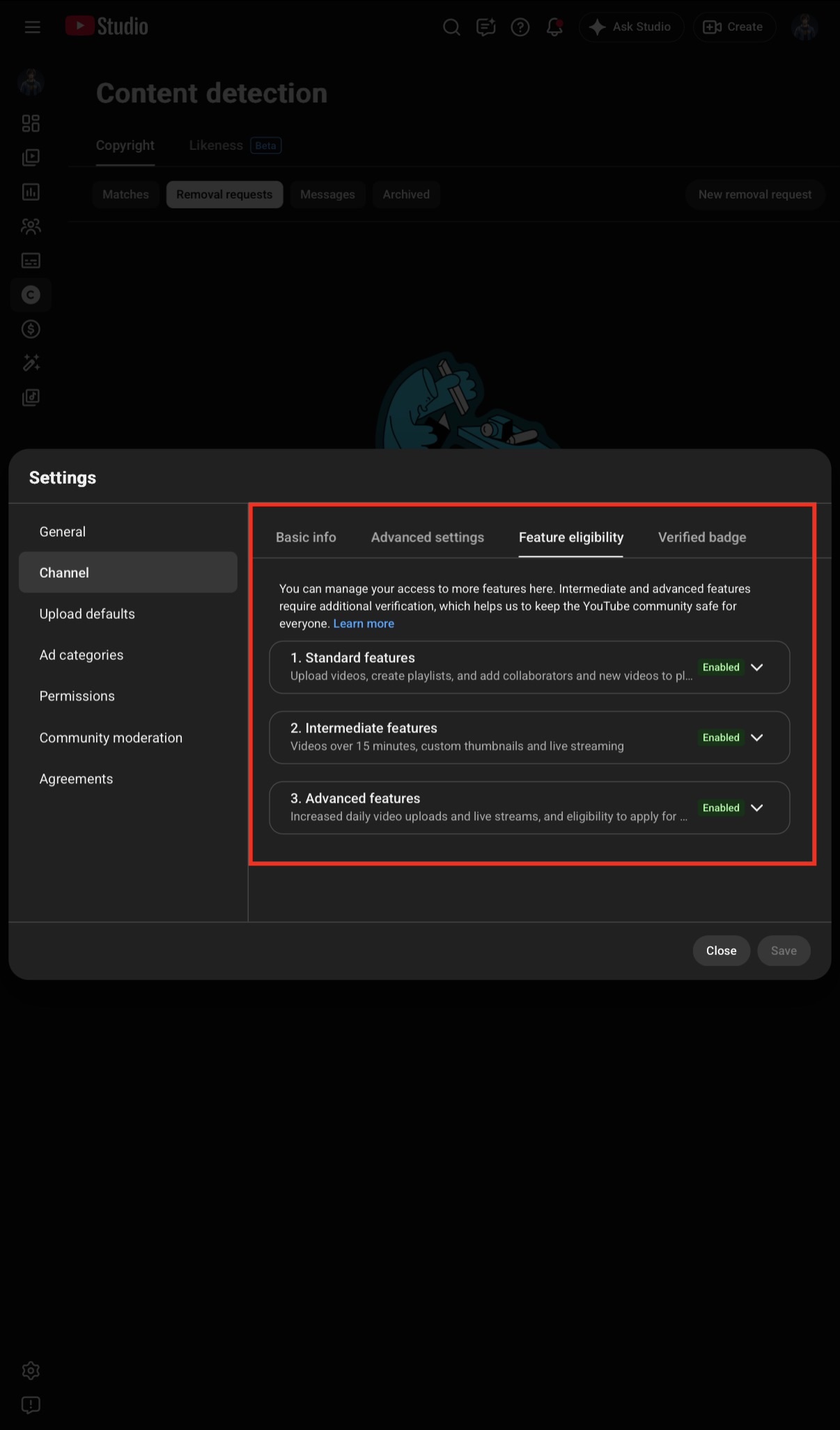Open the Audio library sidebar icon
The height and width of the screenshot is (1430, 840).
point(31,397)
